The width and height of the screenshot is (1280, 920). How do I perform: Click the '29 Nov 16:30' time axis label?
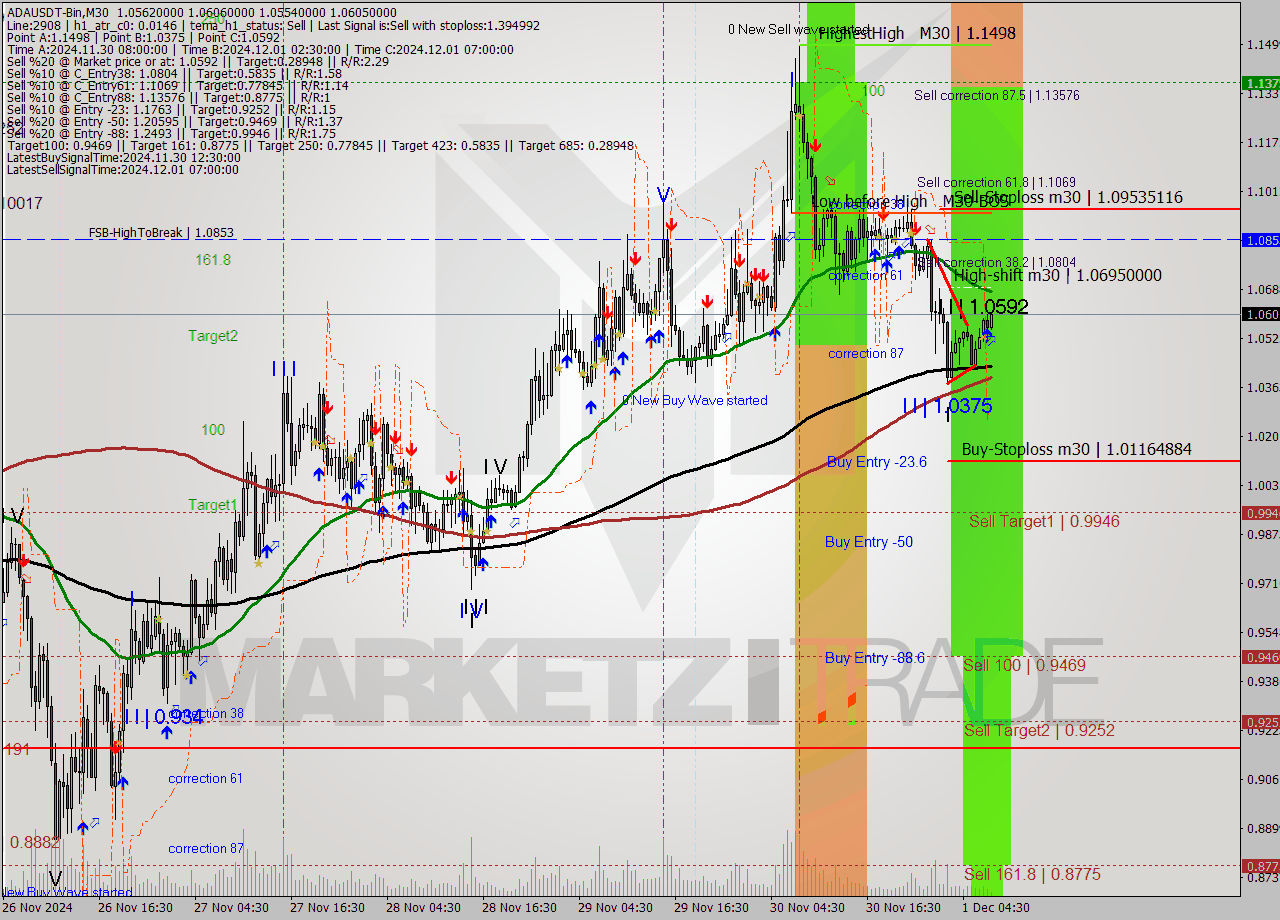pyautogui.click(x=711, y=908)
